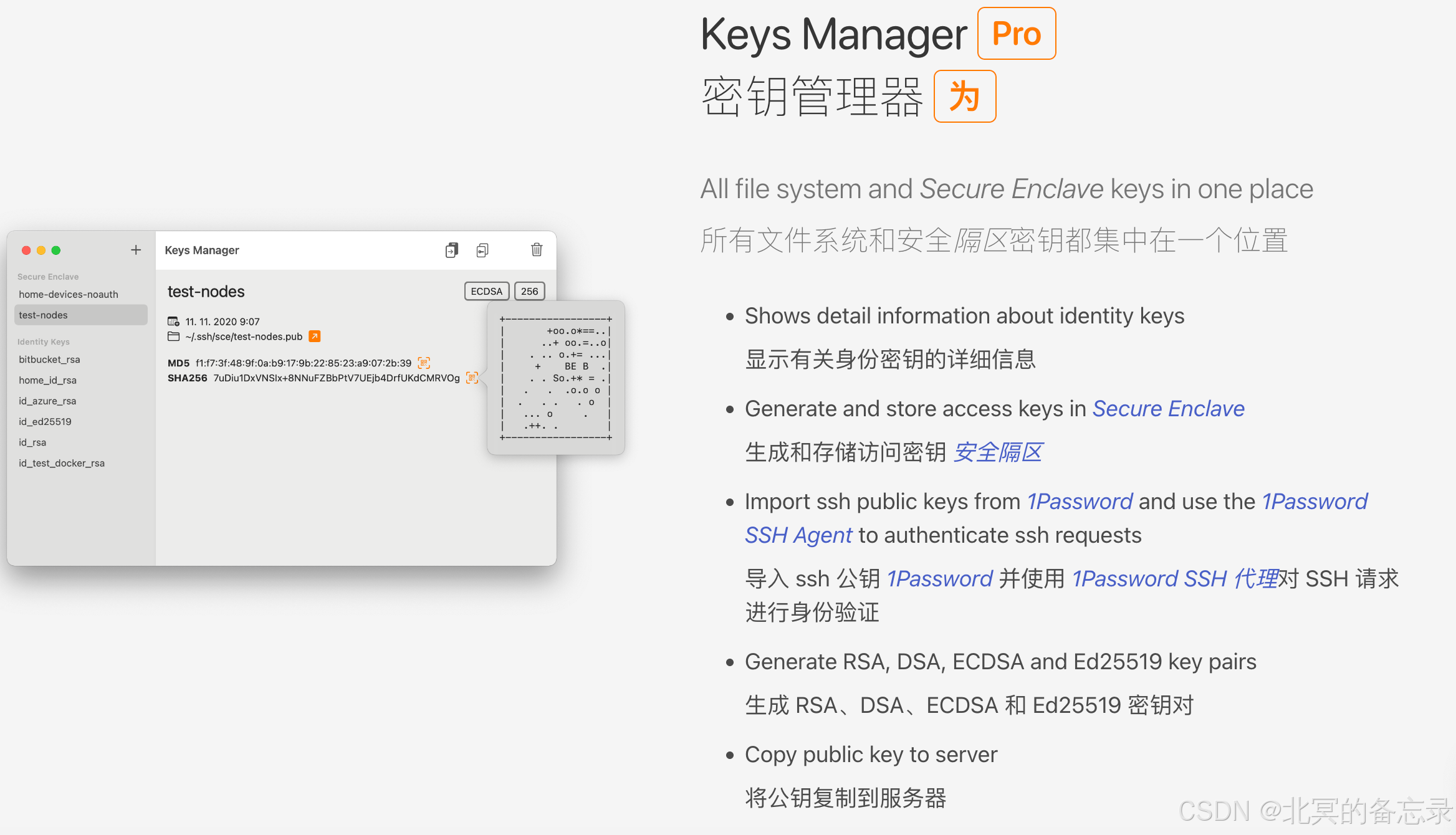This screenshot has width=1456, height=835.
Task: Select the bitbucket_rsa identity key
Action: coord(49,360)
